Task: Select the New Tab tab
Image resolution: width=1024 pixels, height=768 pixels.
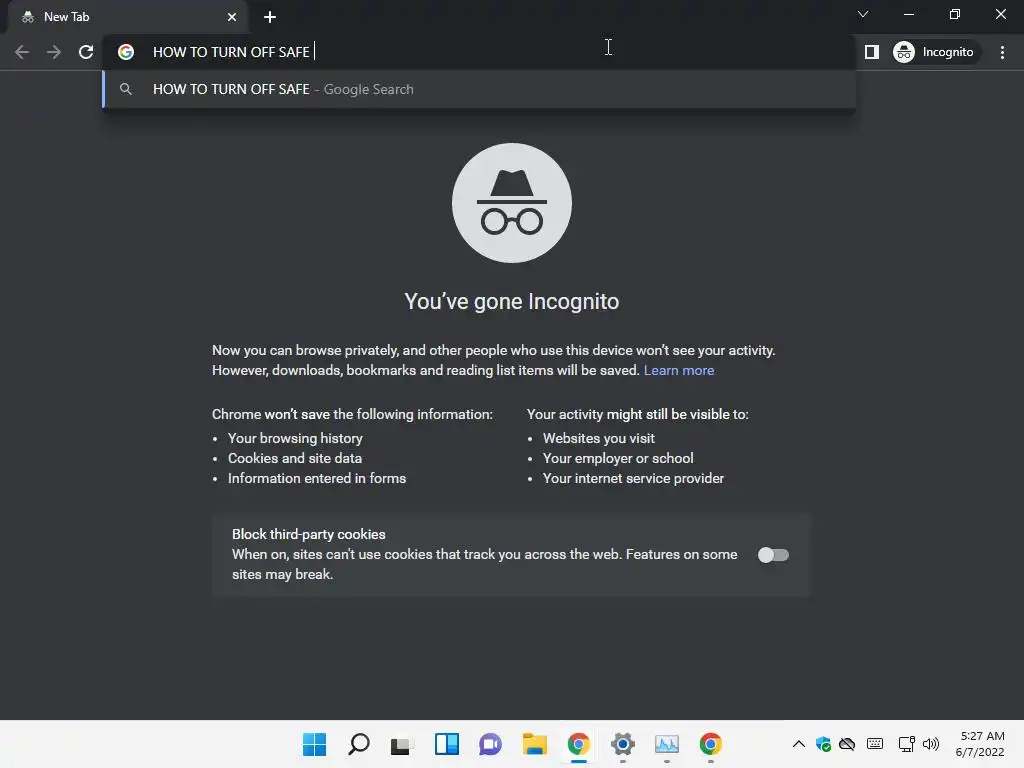Action: 127,17
